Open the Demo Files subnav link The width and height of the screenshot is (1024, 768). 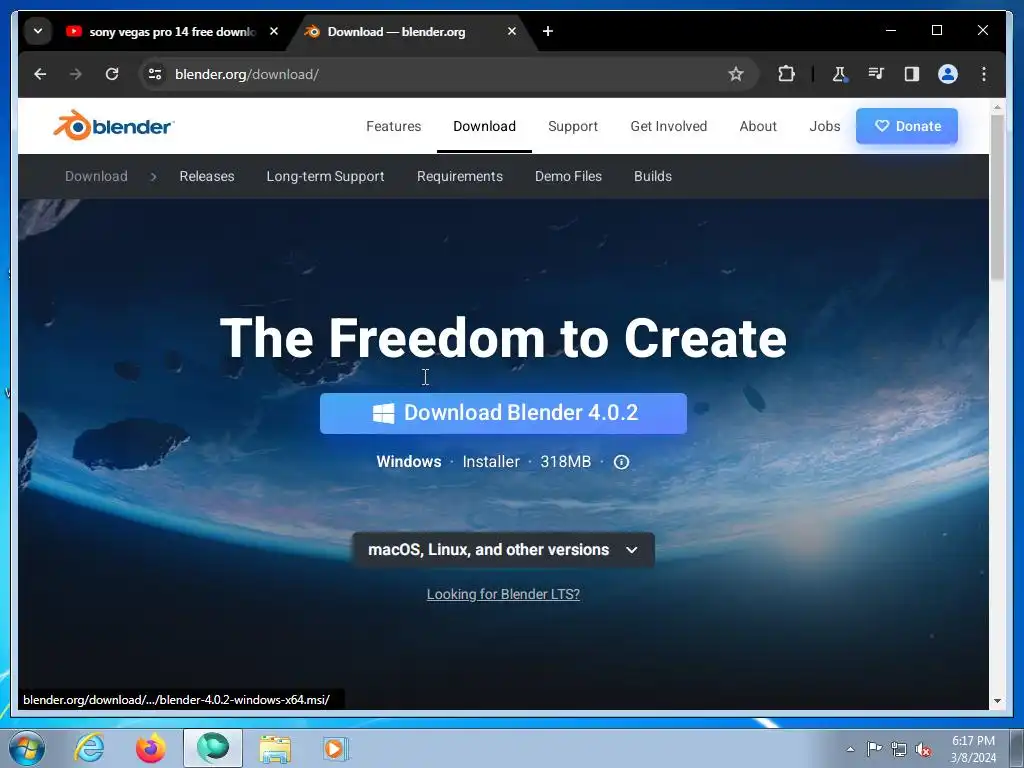coord(568,176)
